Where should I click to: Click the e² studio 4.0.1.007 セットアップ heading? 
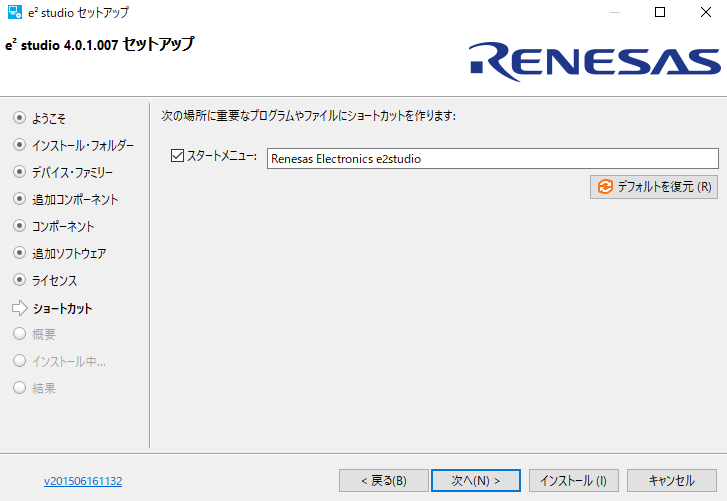tap(100, 44)
